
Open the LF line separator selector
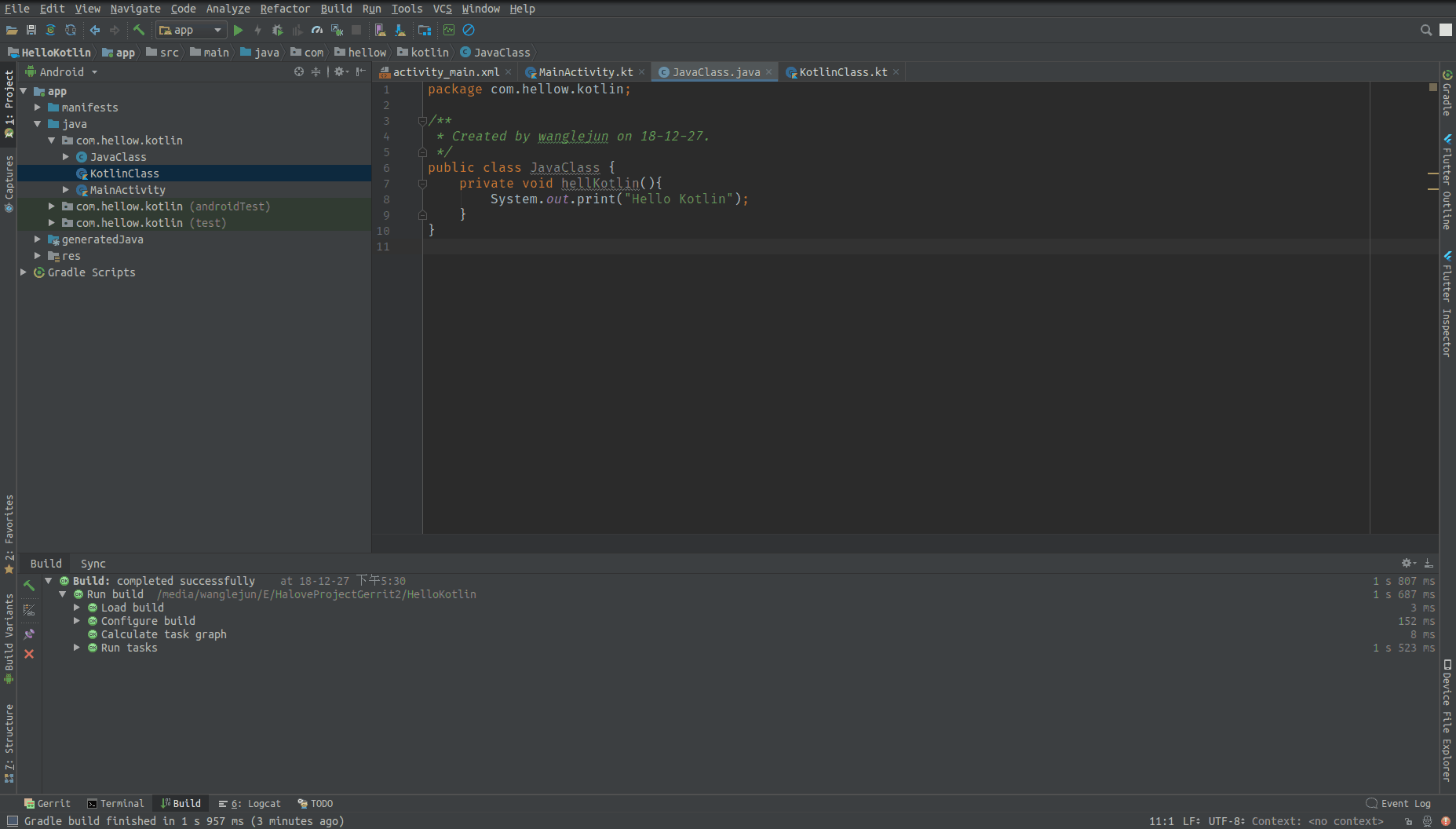pyautogui.click(x=1191, y=821)
